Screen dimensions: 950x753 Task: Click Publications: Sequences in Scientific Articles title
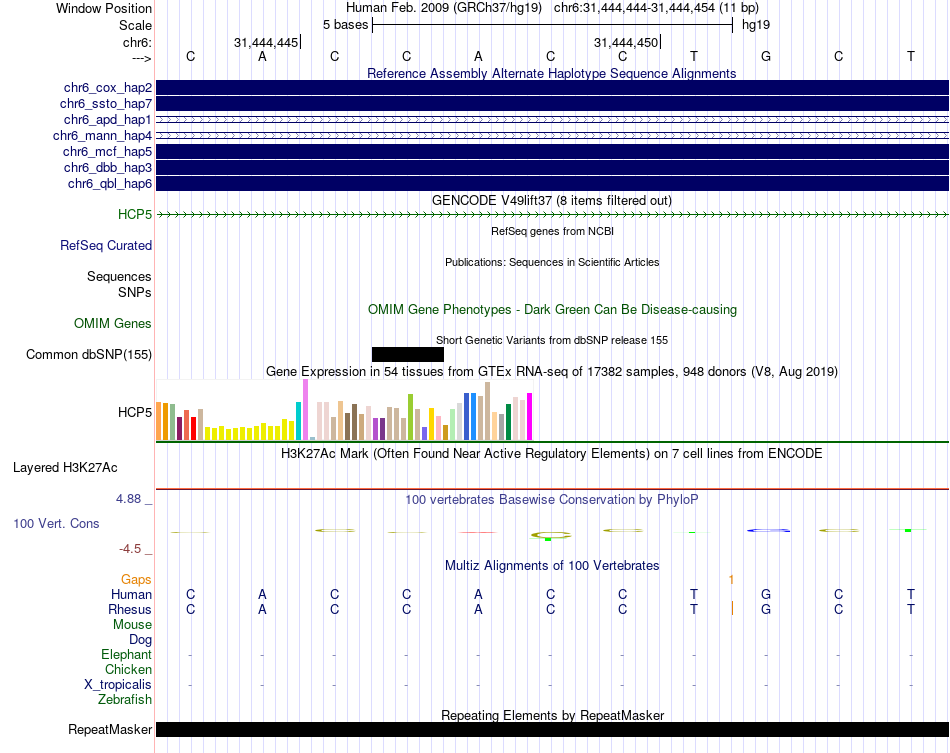click(x=552, y=262)
